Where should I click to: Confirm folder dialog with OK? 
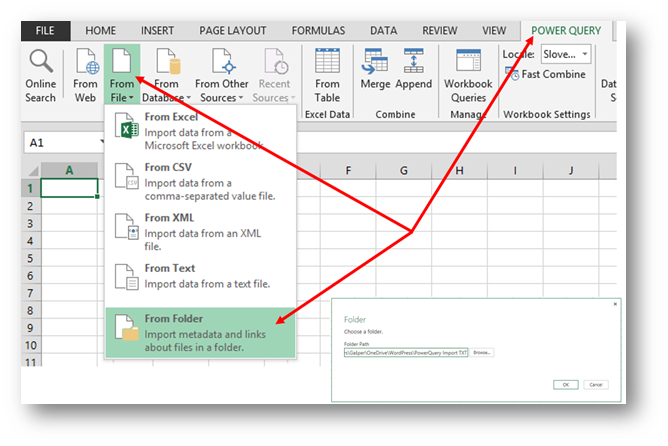(x=565, y=385)
